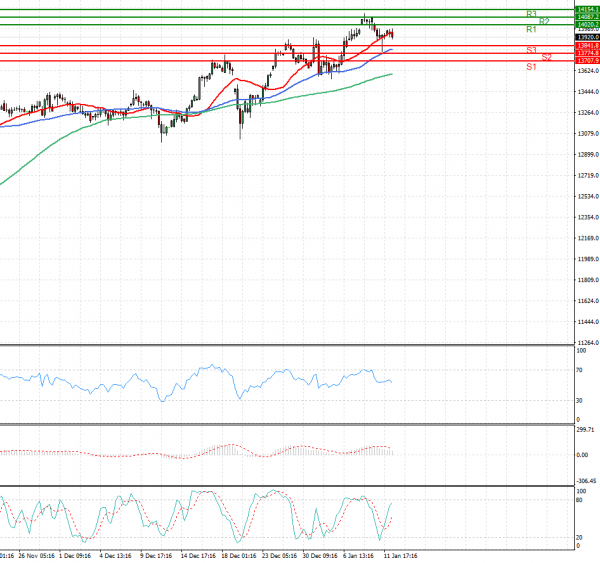Click the 13264.0 price axis value

click(588, 113)
